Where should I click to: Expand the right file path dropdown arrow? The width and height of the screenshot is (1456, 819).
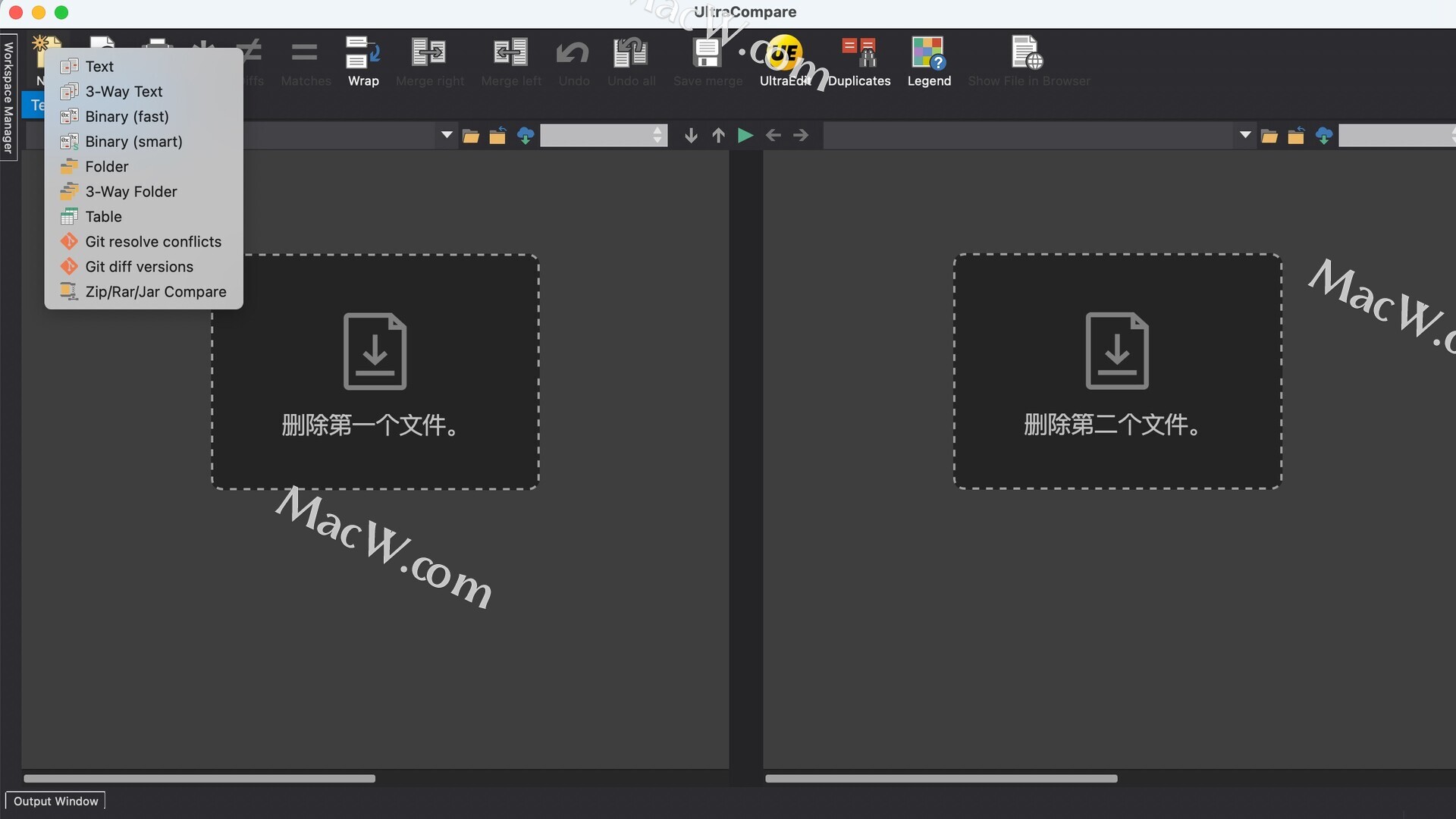click(1244, 135)
